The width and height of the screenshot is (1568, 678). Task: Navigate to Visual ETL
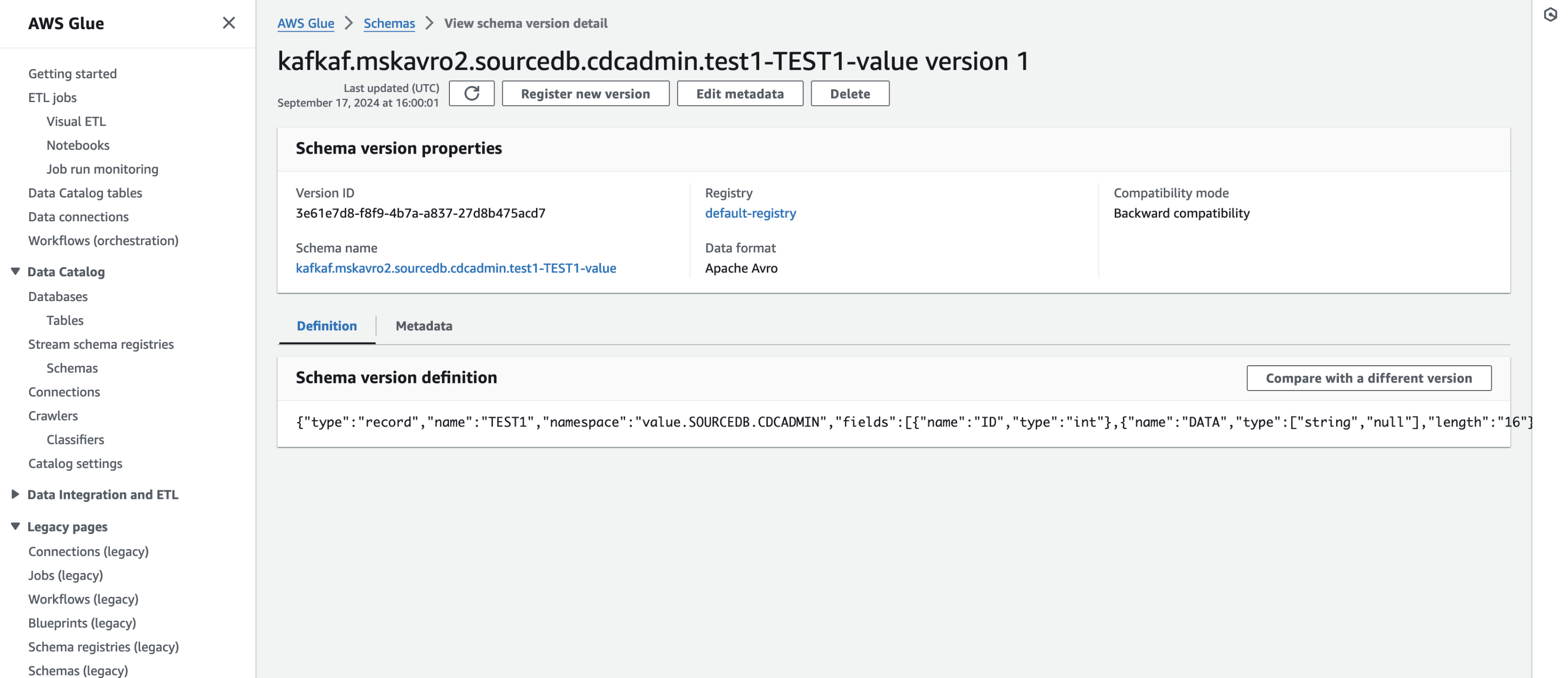pos(76,121)
